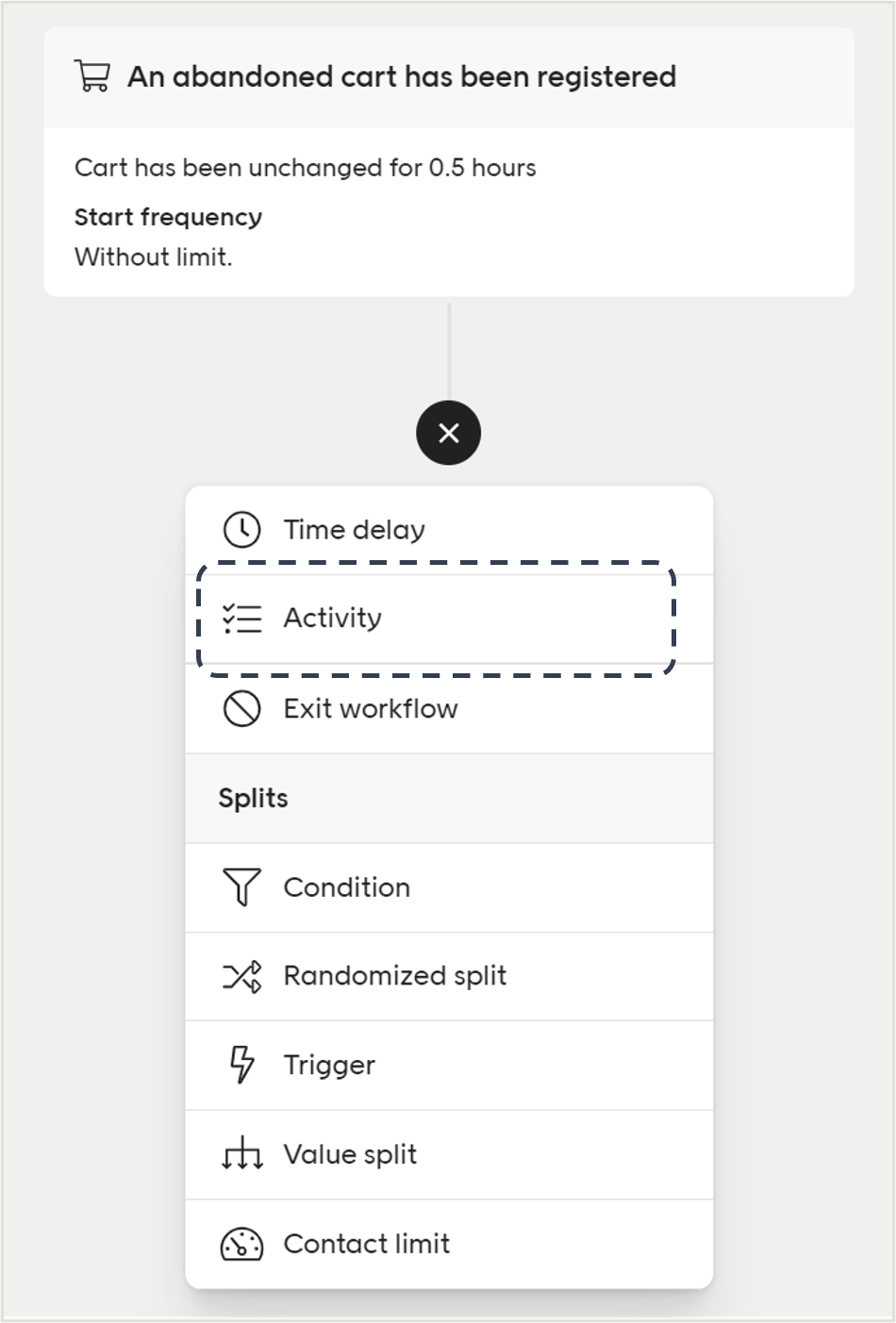Click the Contact limit gauge icon
The height and width of the screenshot is (1323, 896).
click(242, 1244)
